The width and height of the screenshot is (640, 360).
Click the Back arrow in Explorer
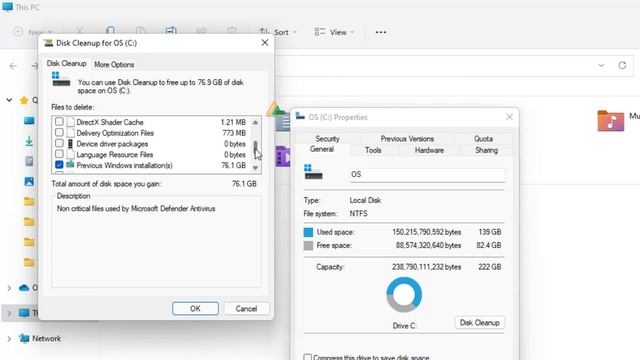13,66
